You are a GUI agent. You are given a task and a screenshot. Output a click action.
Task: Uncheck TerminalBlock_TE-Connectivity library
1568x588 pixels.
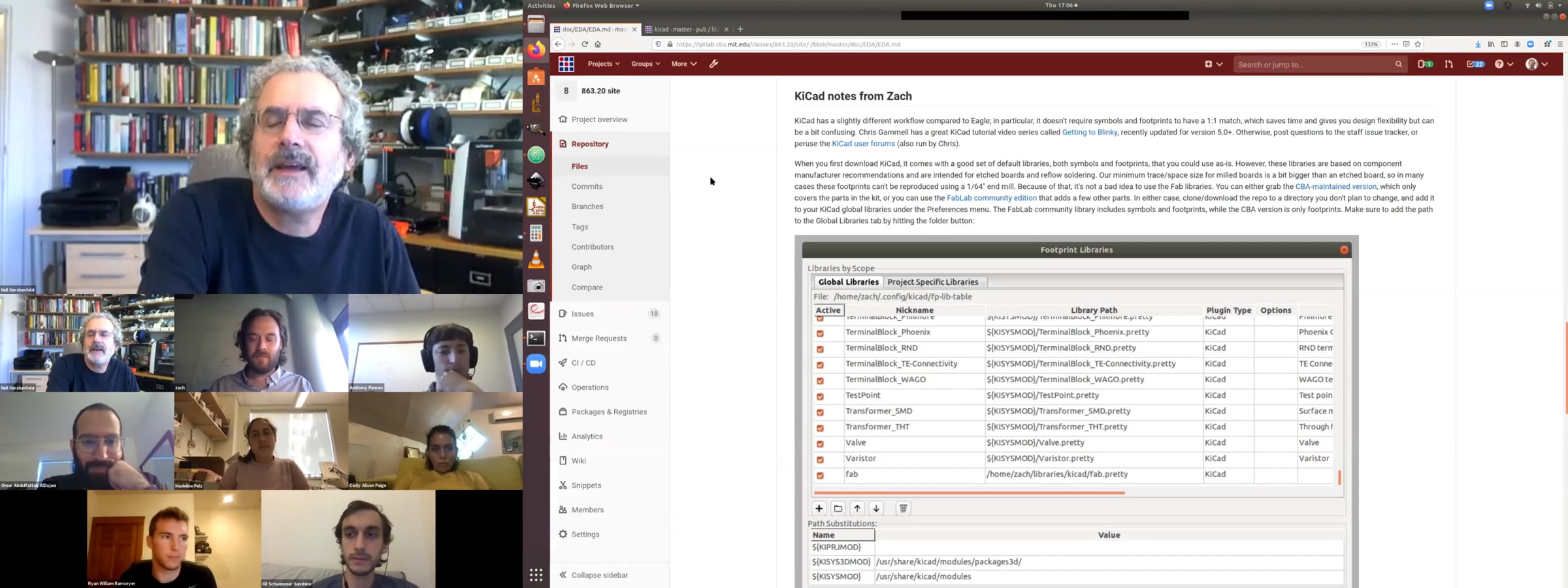coord(820,365)
